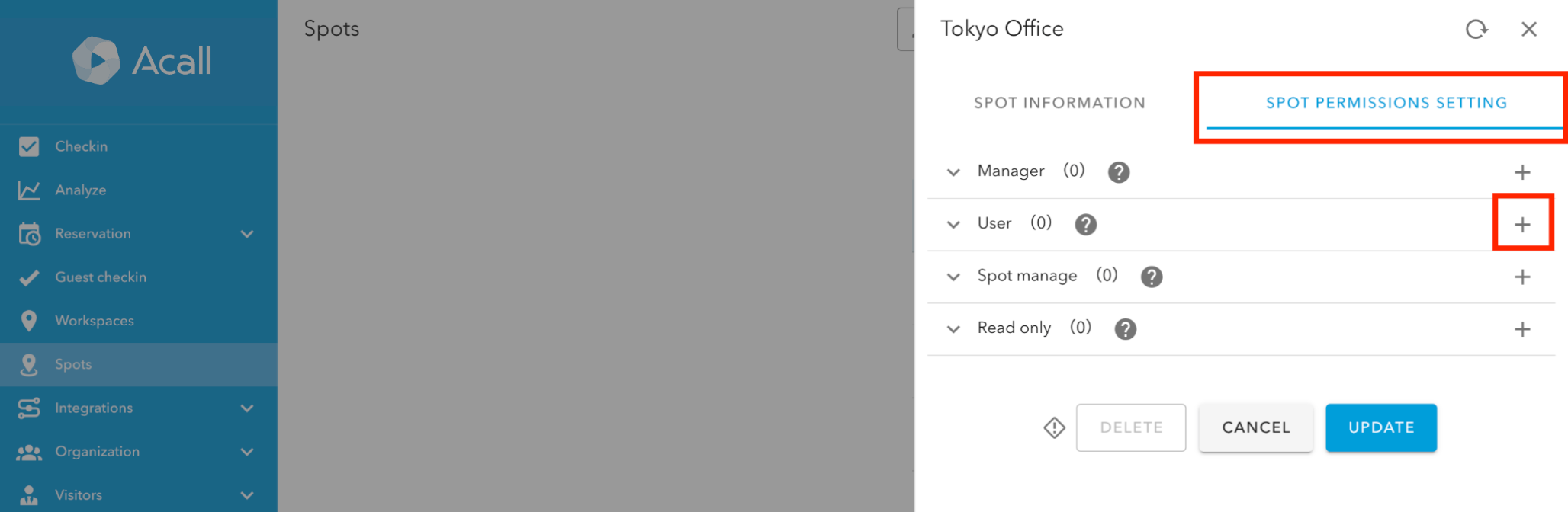Click plus icon for Spot manage
The height and width of the screenshot is (512, 1568).
[1522, 277]
